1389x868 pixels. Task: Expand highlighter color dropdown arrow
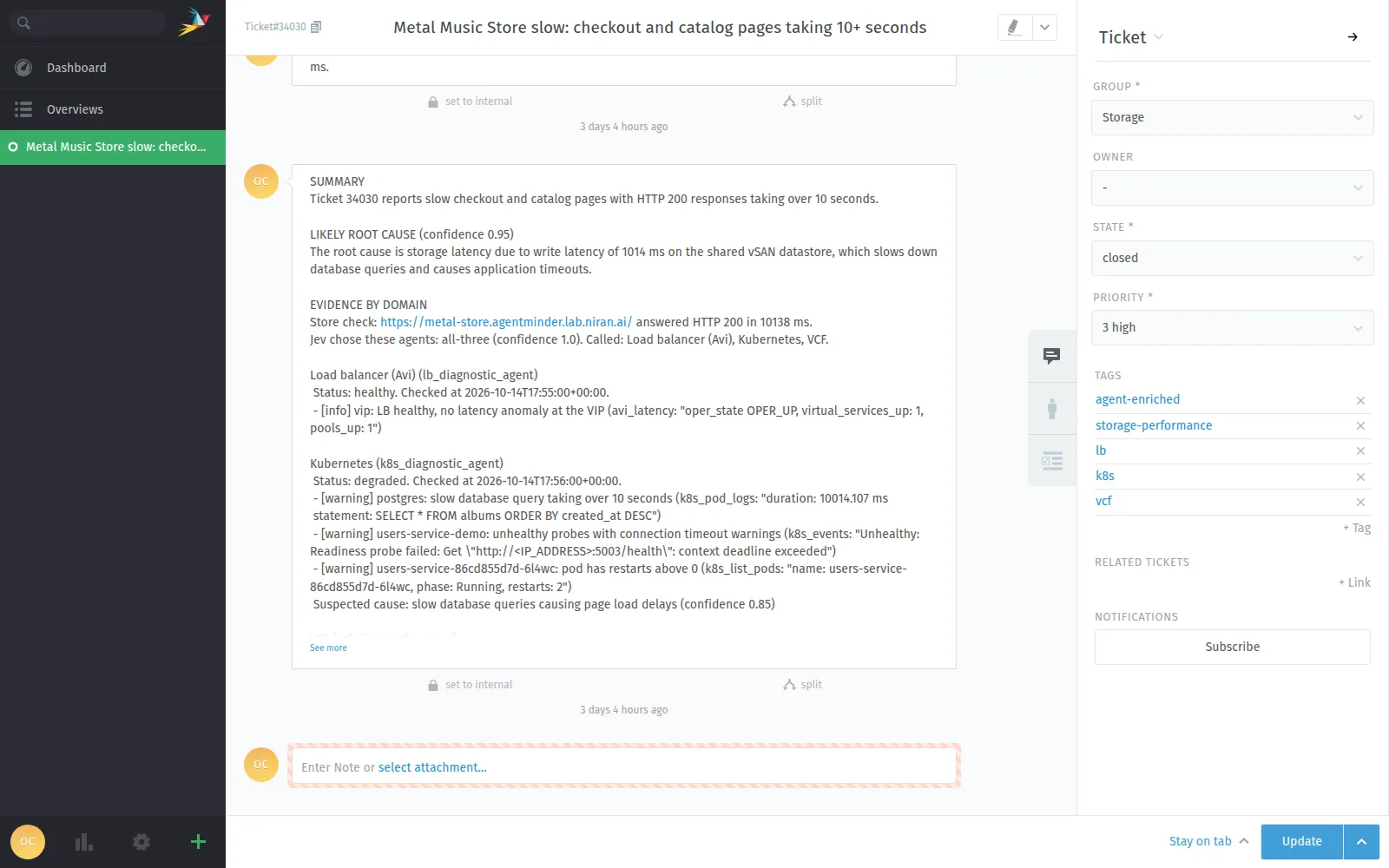click(1044, 27)
